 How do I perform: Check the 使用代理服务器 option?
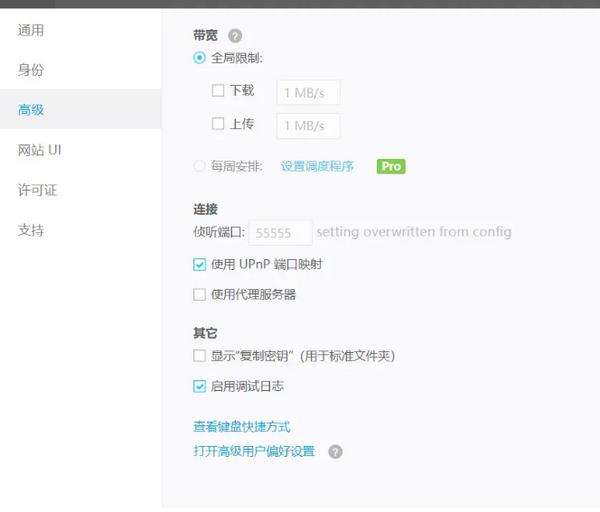(x=200, y=295)
